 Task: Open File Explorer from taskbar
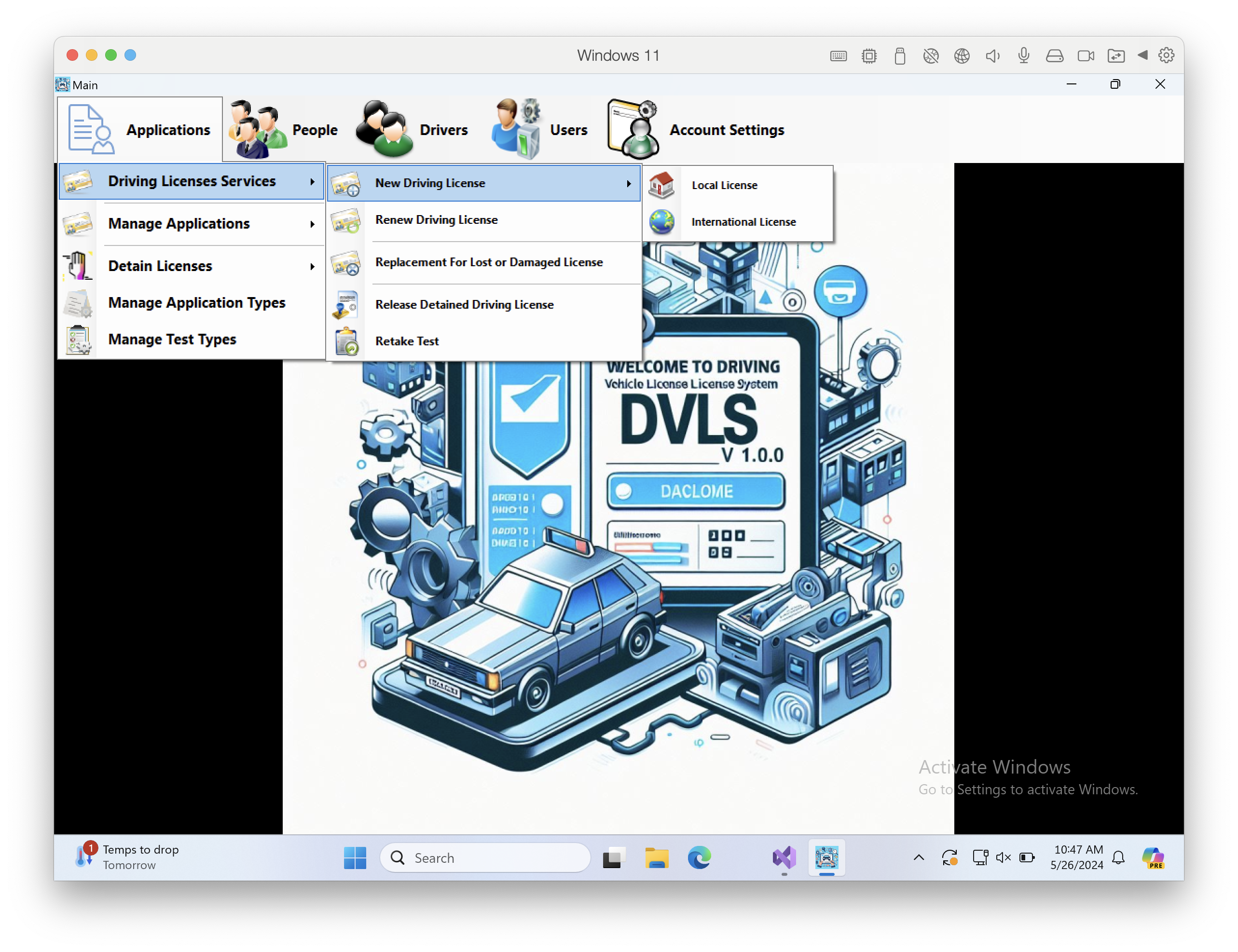657,858
